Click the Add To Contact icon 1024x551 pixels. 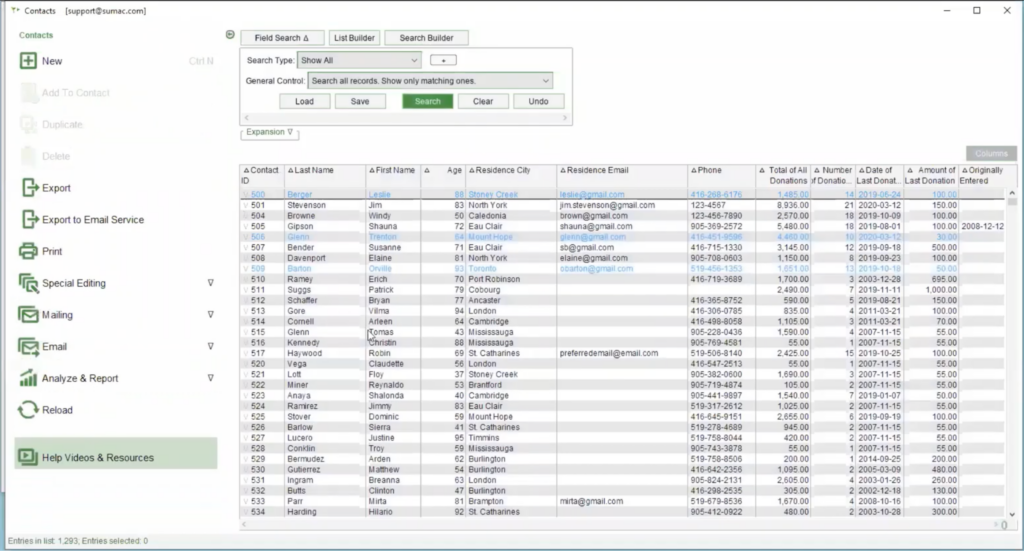coord(28,93)
